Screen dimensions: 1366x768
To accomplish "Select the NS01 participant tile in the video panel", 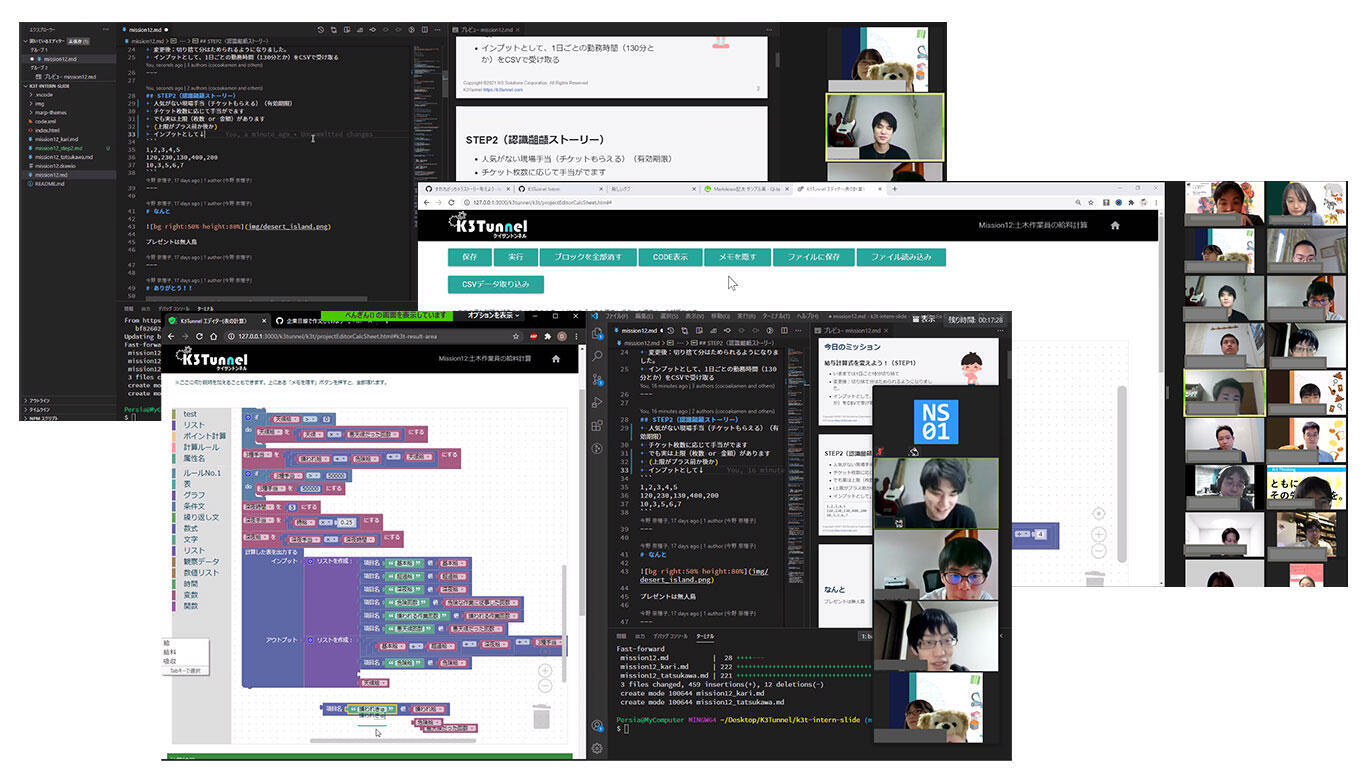I will (935, 420).
